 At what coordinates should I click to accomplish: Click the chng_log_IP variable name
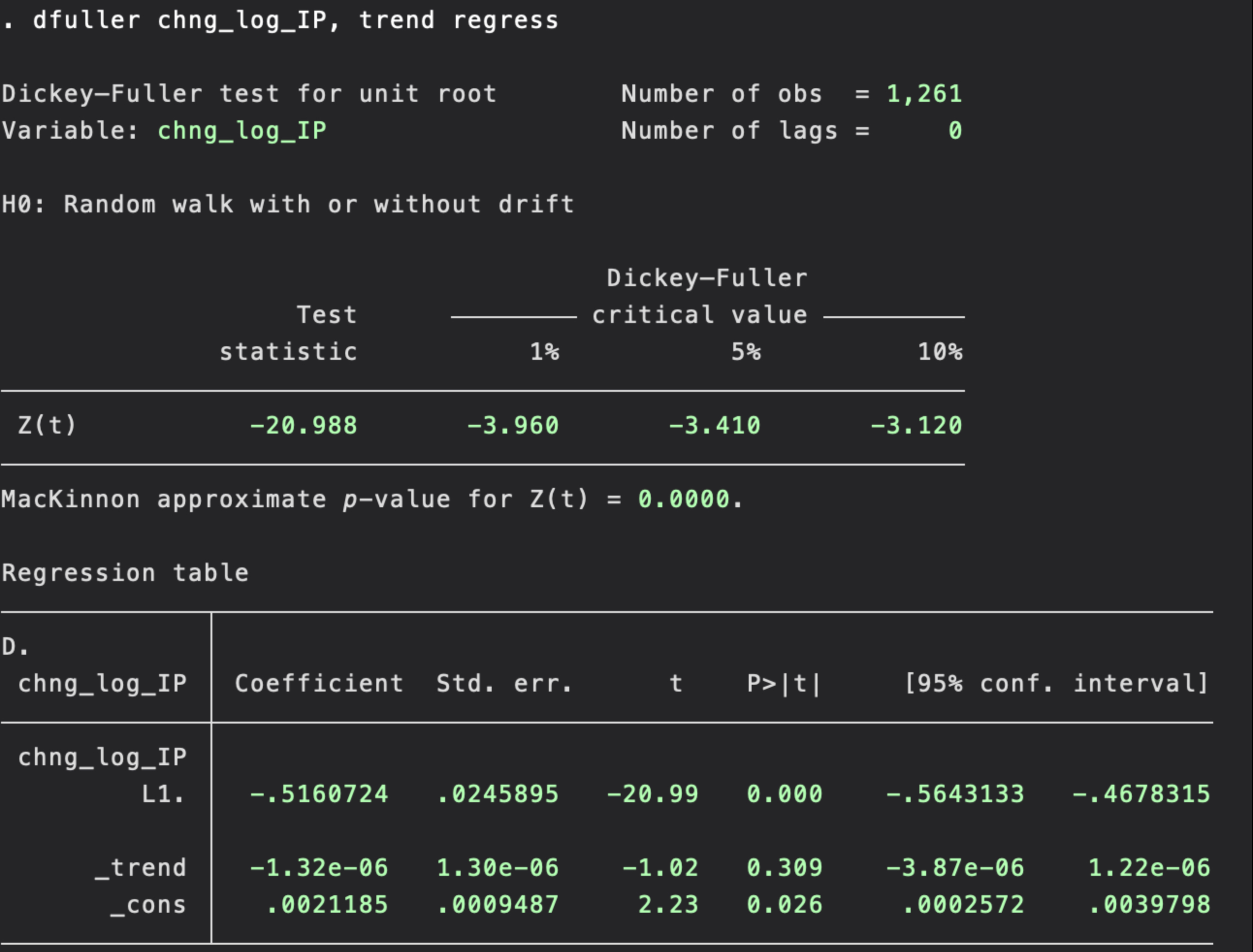[243, 130]
